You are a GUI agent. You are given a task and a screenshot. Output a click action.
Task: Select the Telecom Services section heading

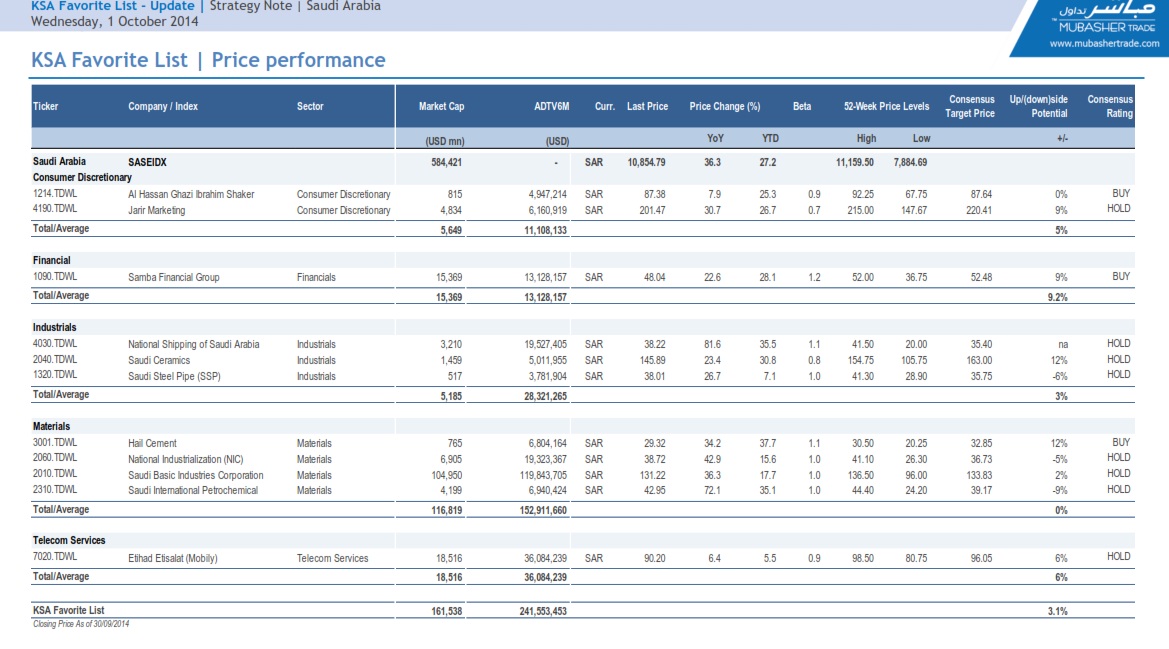69,541
